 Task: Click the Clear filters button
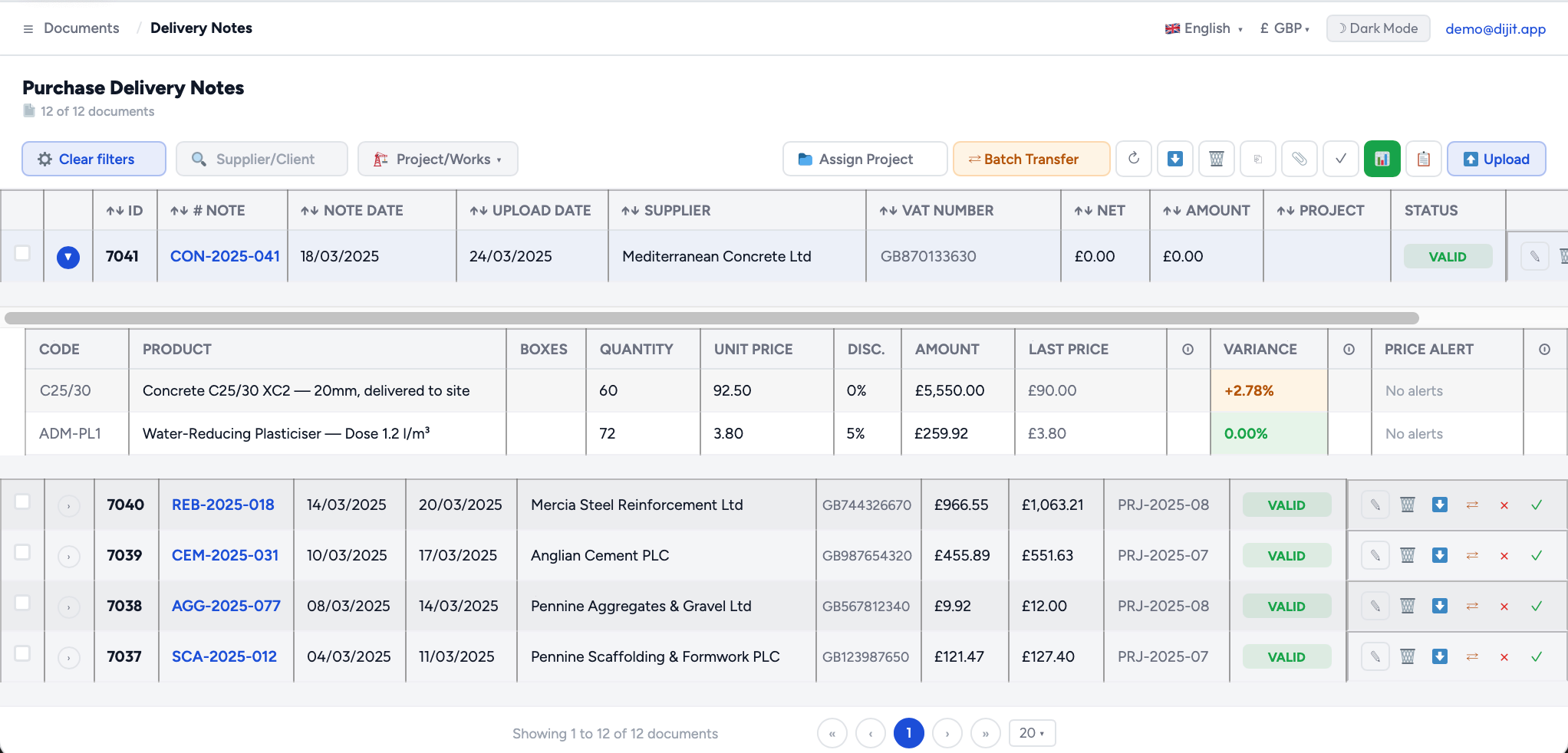click(94, 159)
